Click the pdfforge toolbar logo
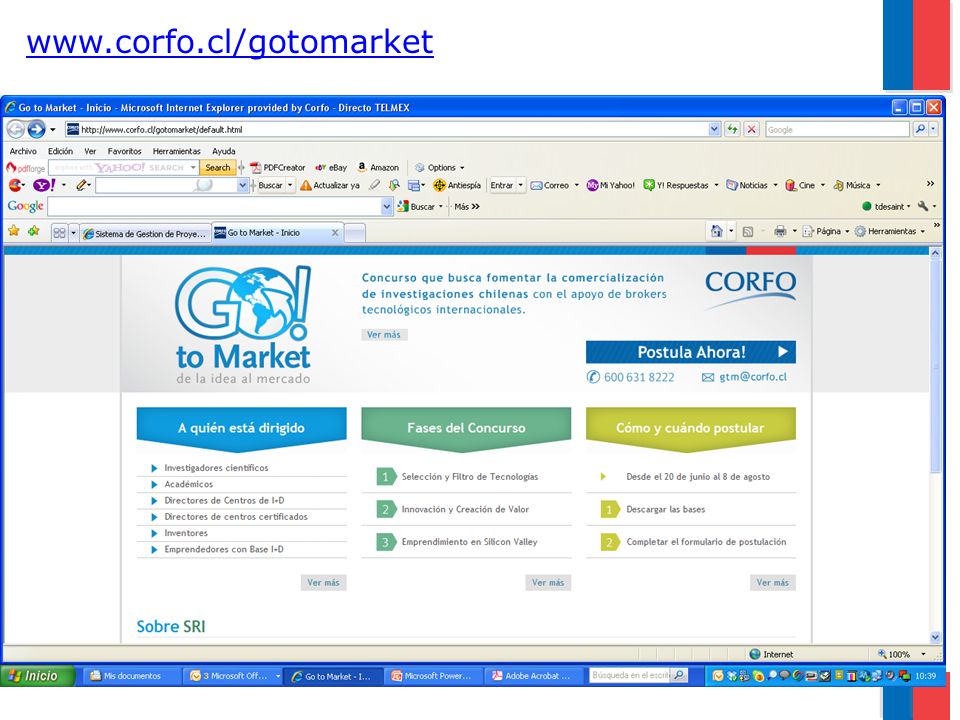 tap(26, 168)
